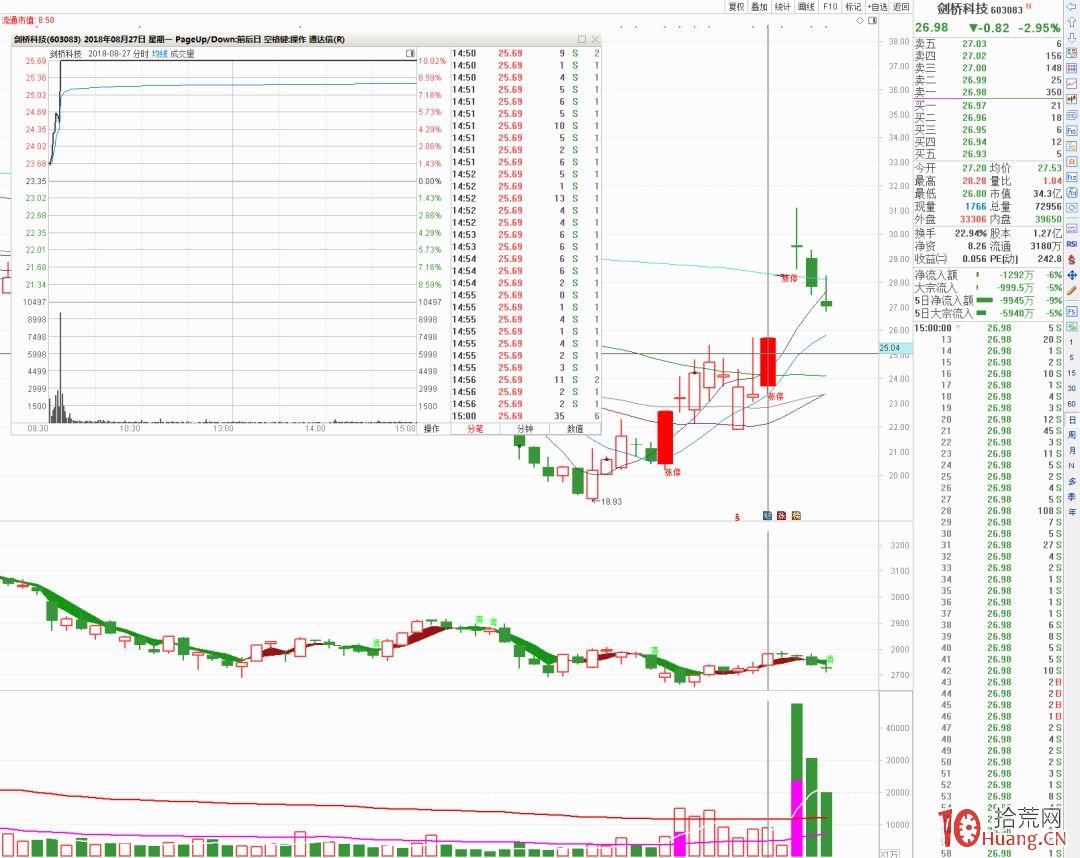
Task: Click the orange-bordered icon above Fin icon in sidebar
Action: click(x=1072, y=162)
